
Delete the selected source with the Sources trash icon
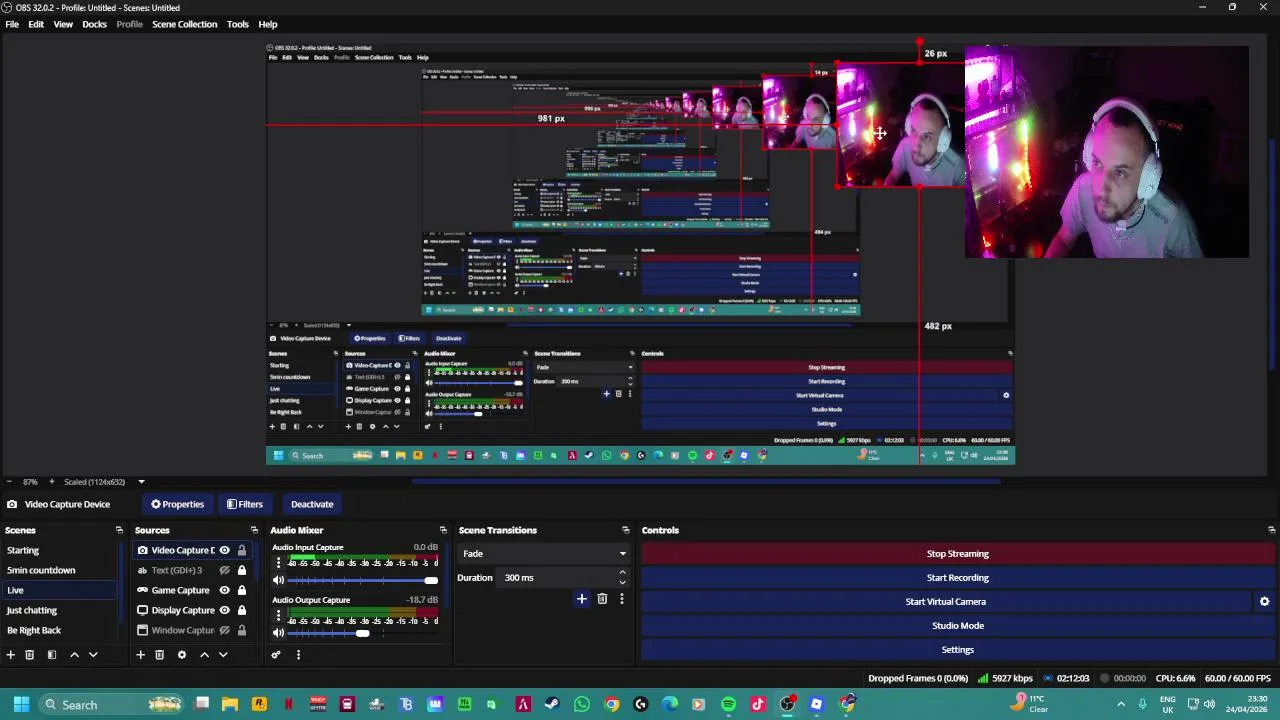coord(159,655)
